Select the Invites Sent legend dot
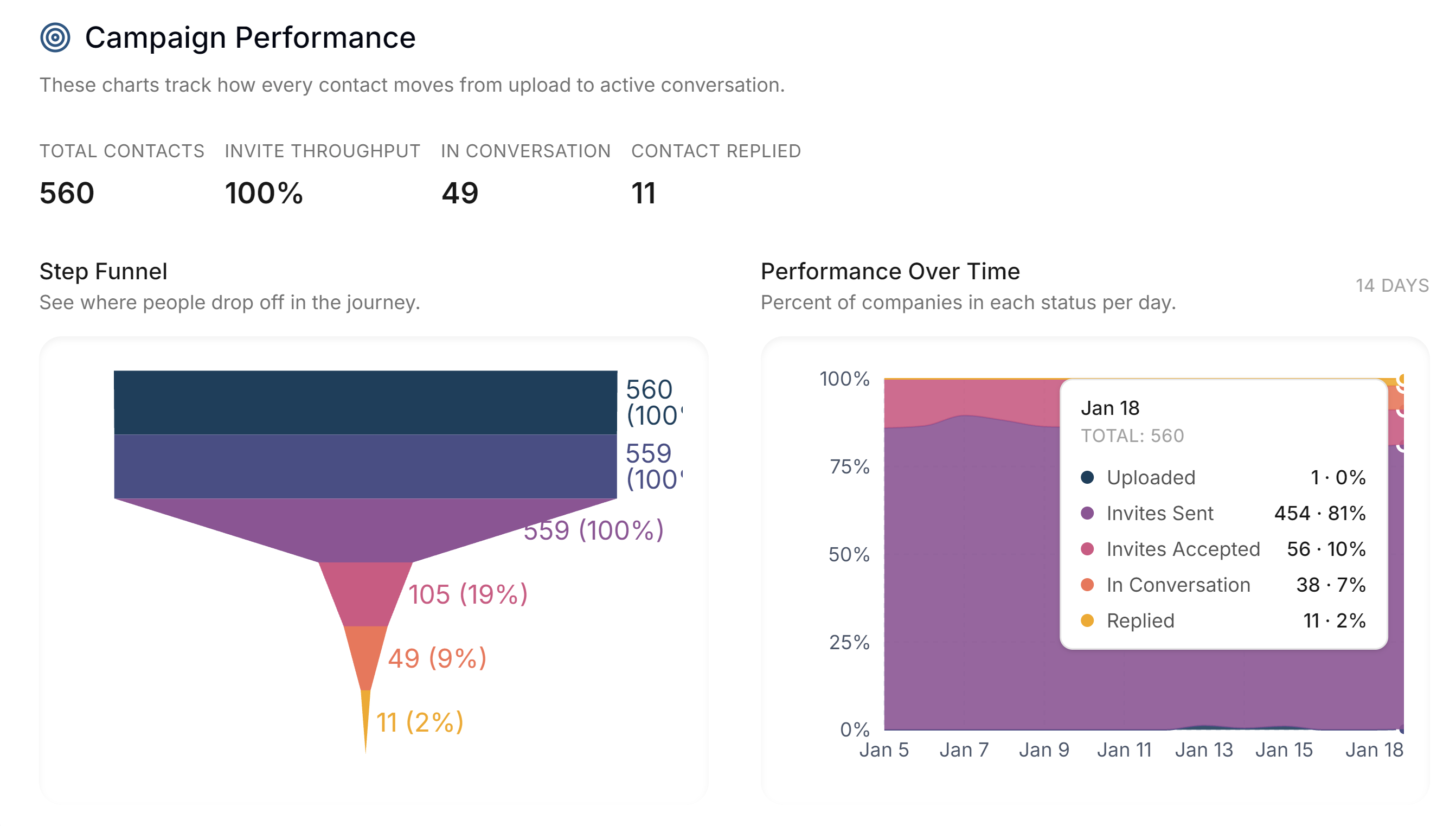This screenshot has height=826, width=1456. pyautogui.click(x=1088, y=514)
